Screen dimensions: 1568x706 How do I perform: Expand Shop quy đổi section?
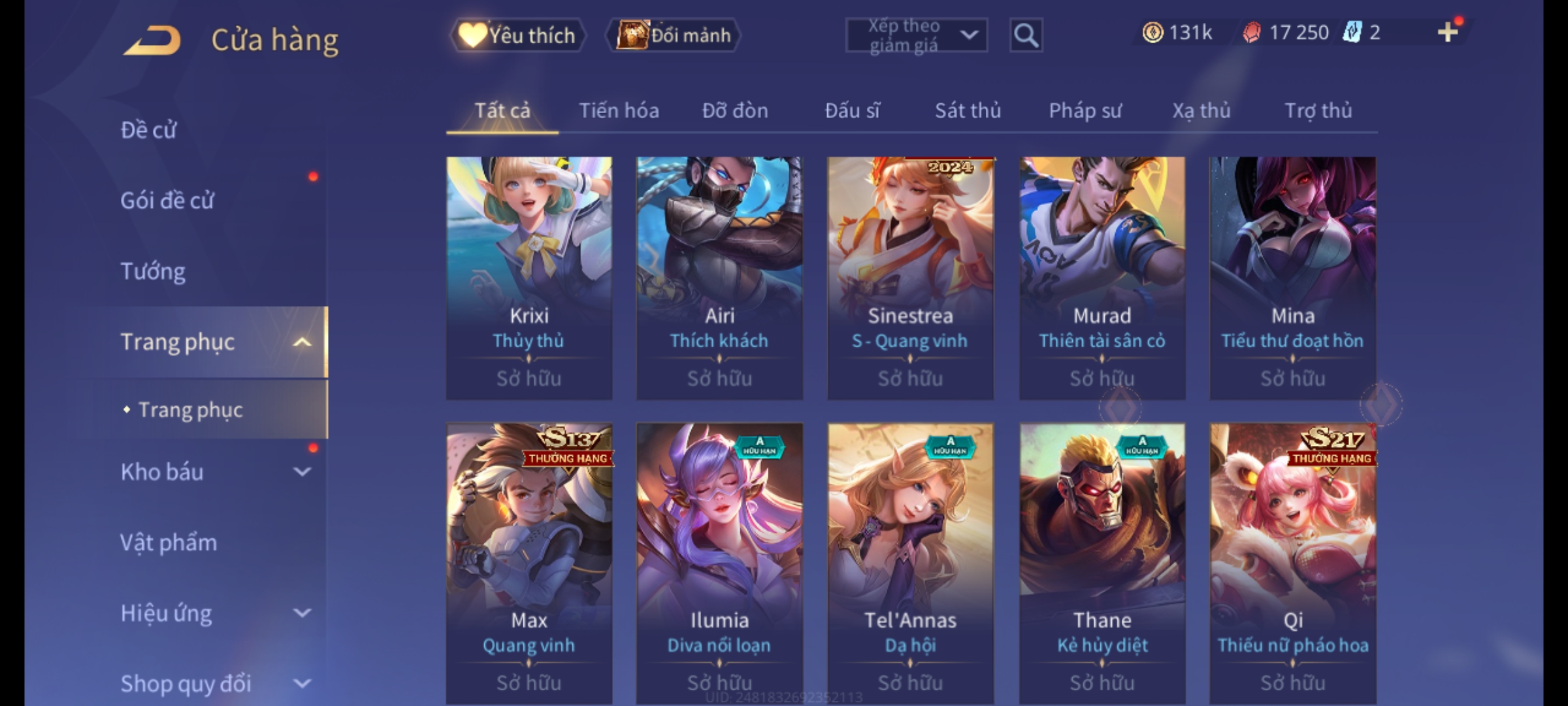click(x=302, y=684)
